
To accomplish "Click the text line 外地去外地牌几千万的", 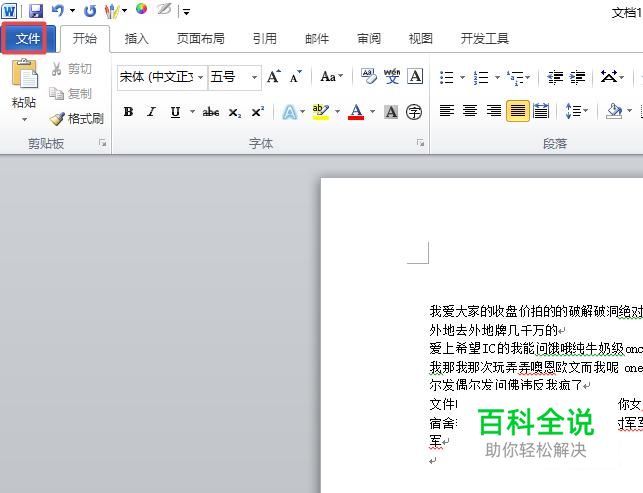I will click(x=494, y=329).
